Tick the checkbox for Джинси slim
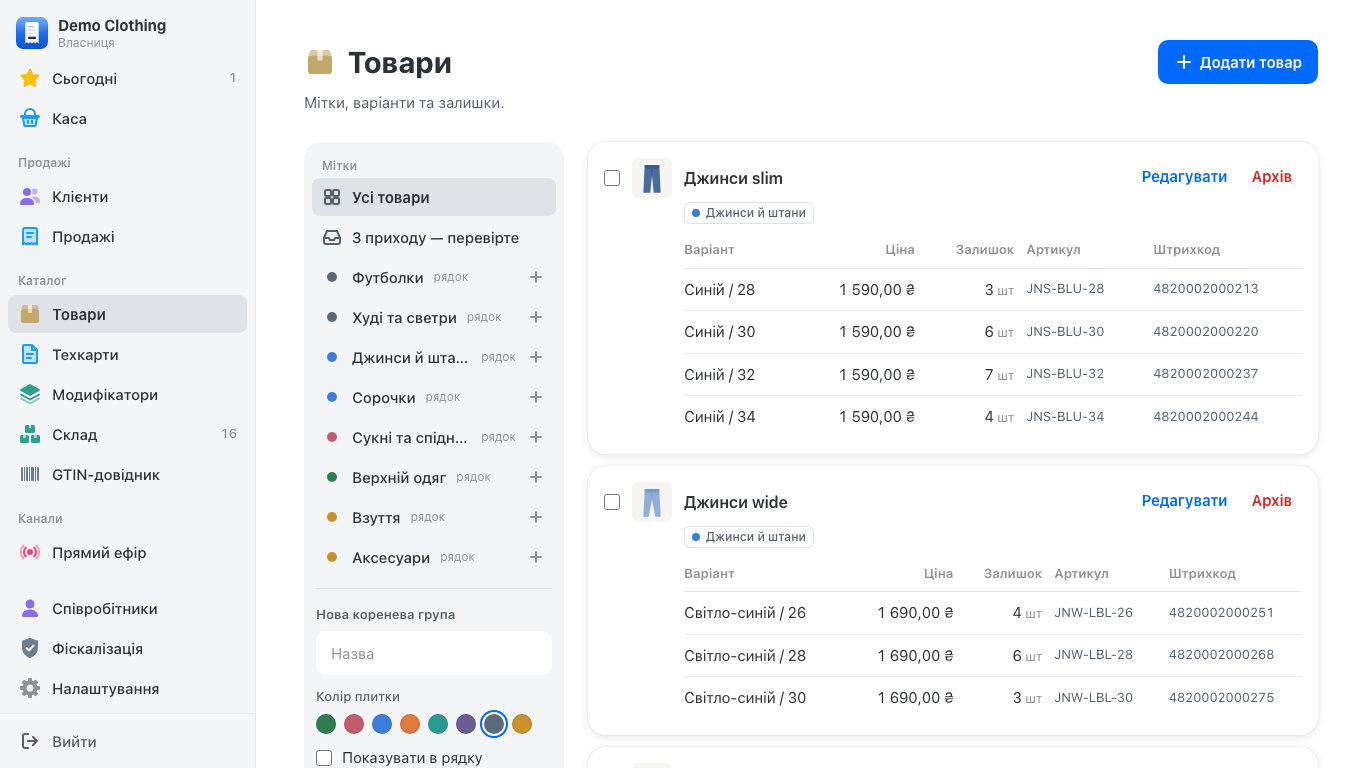Screen dimensions: 1366x768 point(612,178)
